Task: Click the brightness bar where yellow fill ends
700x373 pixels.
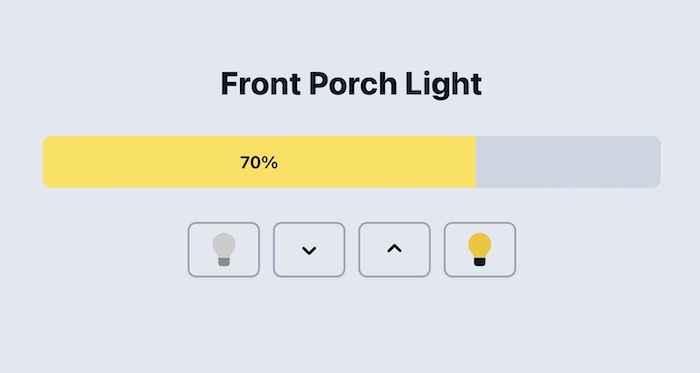Action: [476, 162]
